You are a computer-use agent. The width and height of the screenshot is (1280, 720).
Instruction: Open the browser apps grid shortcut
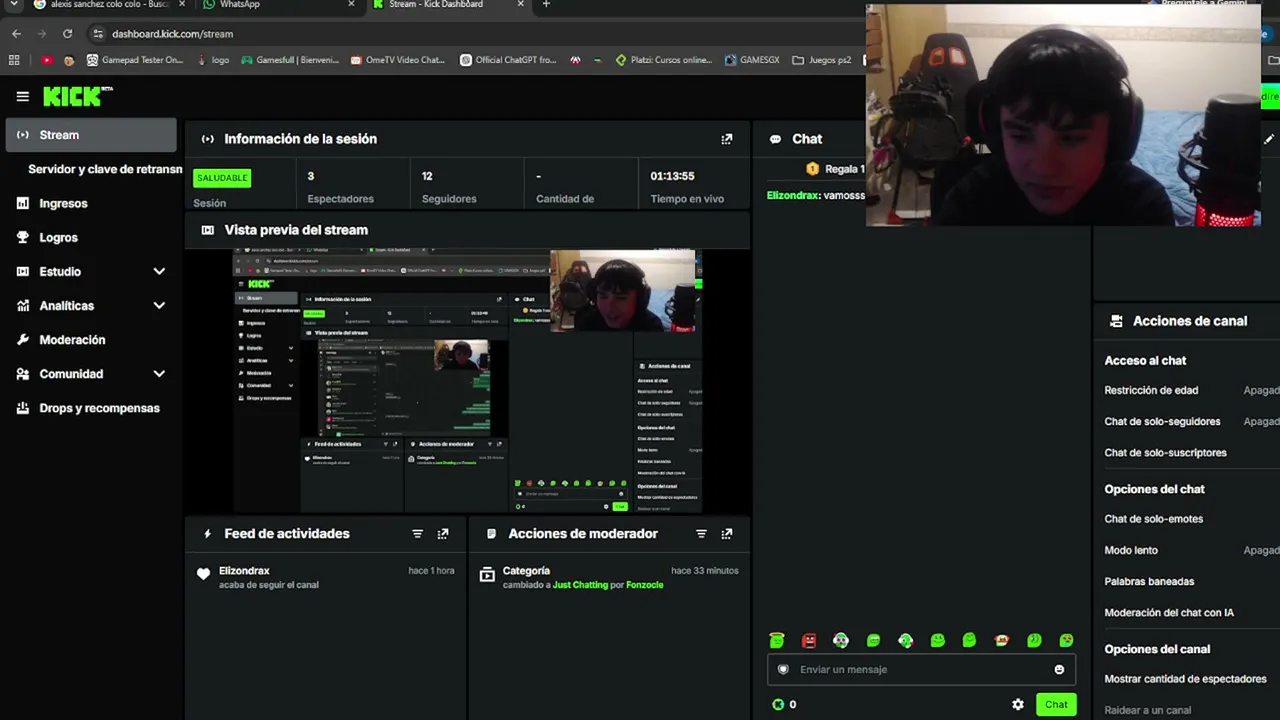click(x=14, y=60)
